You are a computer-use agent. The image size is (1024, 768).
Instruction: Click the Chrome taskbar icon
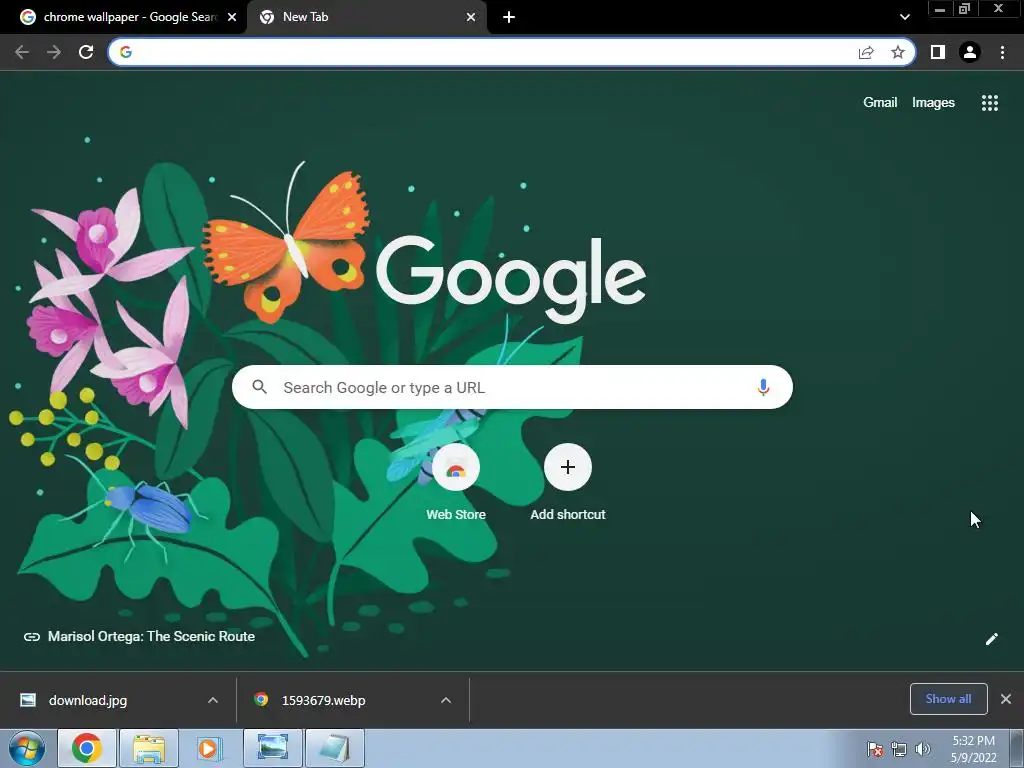(87, 748)
